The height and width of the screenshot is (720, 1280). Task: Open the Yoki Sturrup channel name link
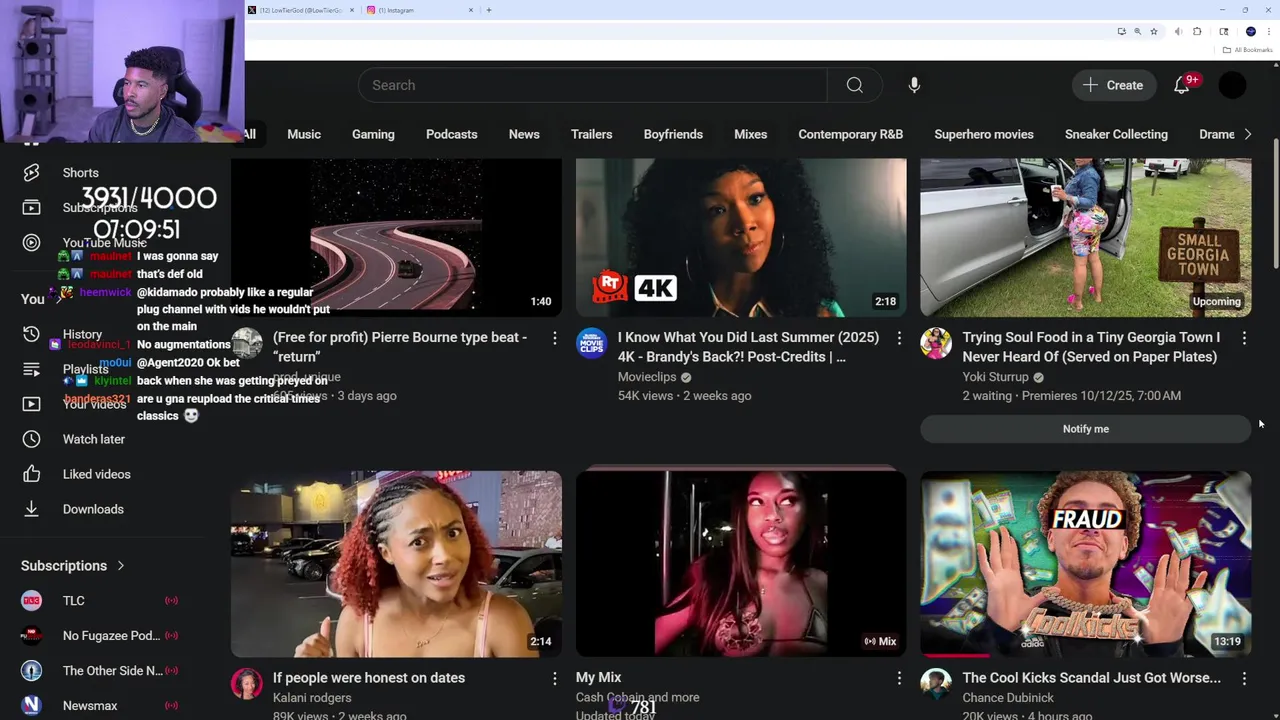(x=995, y=377)
